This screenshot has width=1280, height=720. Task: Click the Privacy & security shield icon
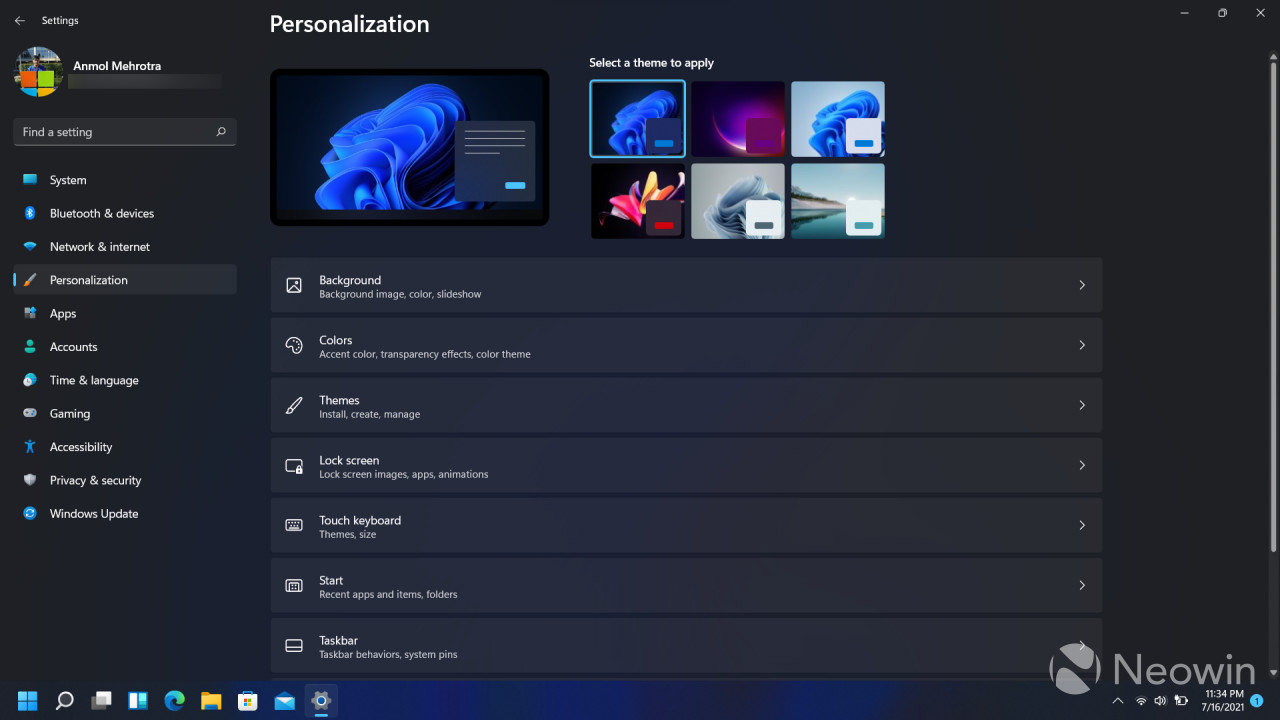click(30, 480)
